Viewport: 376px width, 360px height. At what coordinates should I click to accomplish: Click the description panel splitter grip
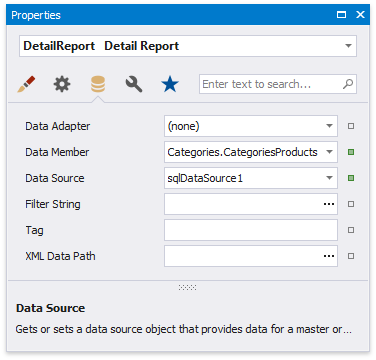point(187,287)
